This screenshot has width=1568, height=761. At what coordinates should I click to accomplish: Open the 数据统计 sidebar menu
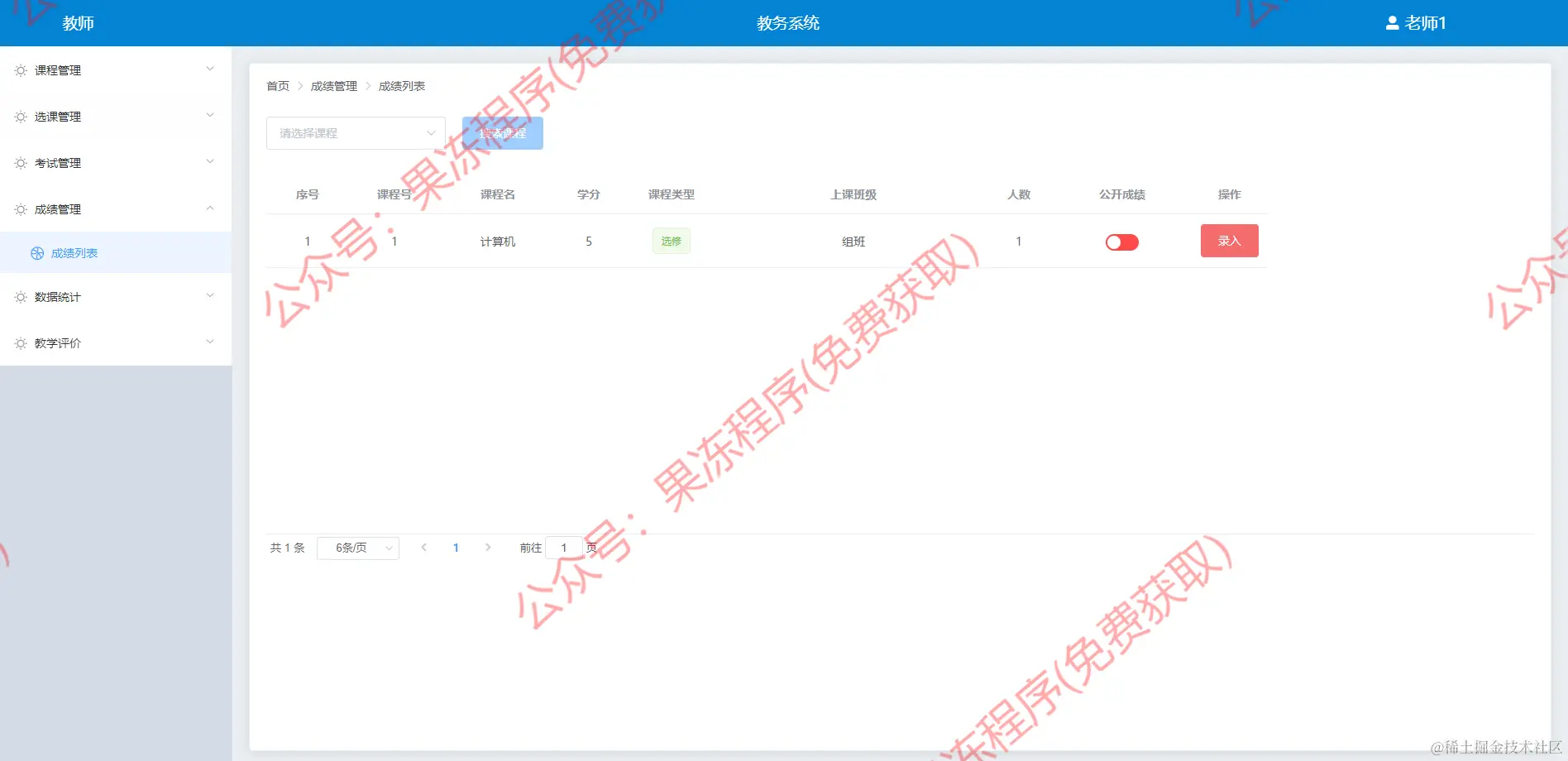pos(116,297)
